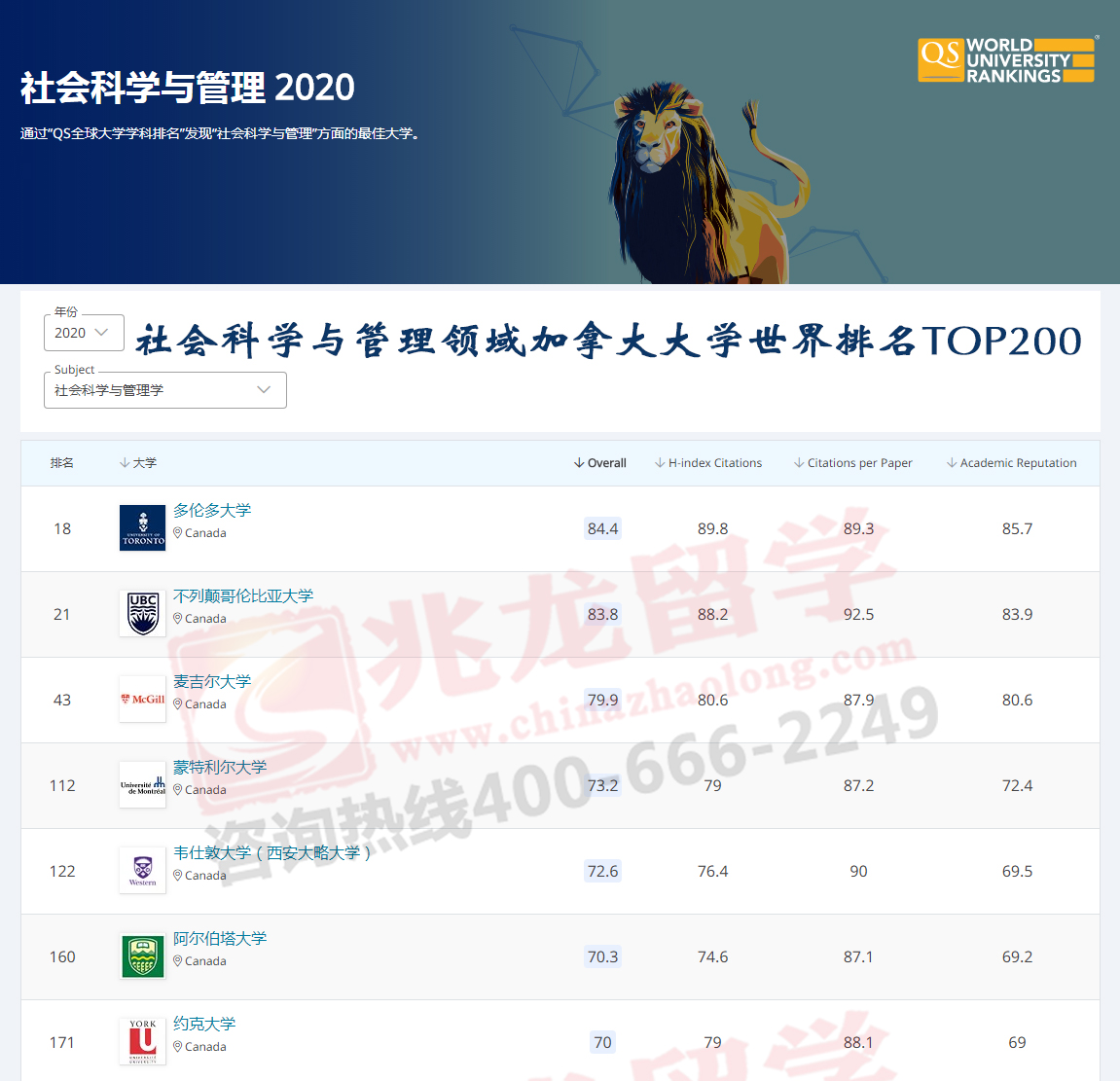
Task: Click the location pin beside Toronto's Canada label
Action: point(177,533)
